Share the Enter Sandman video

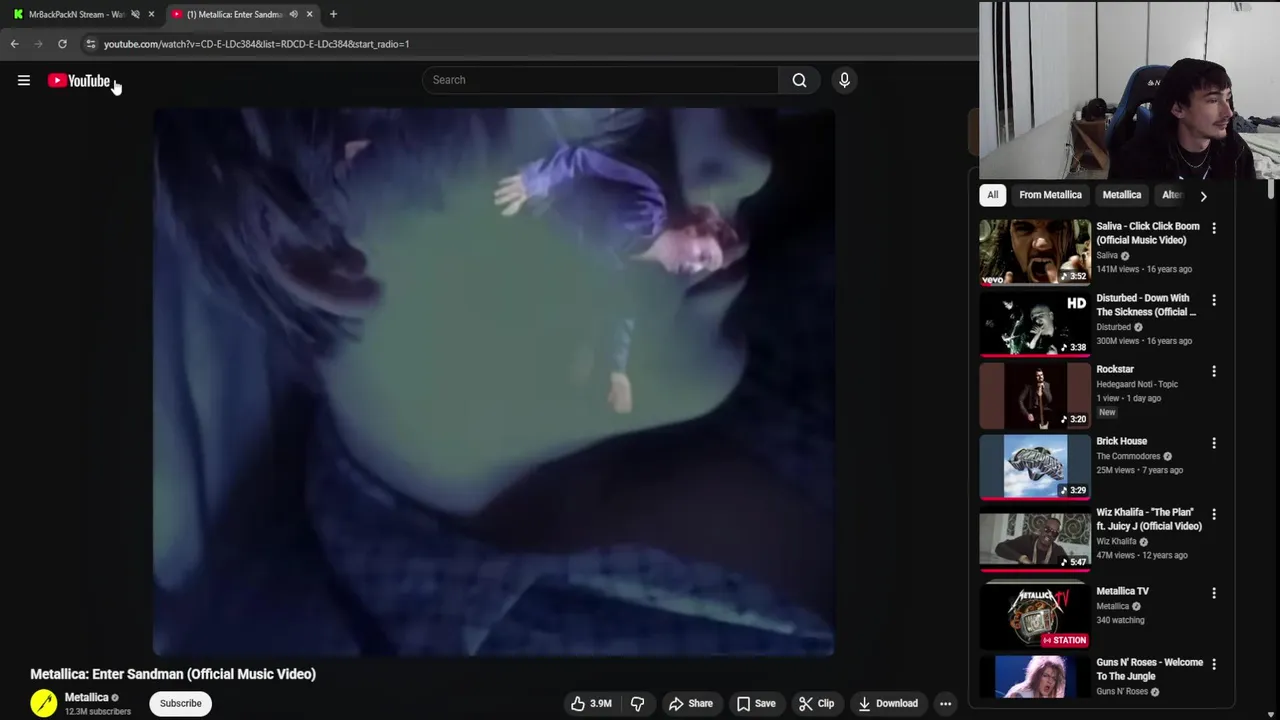pos(690,703)
